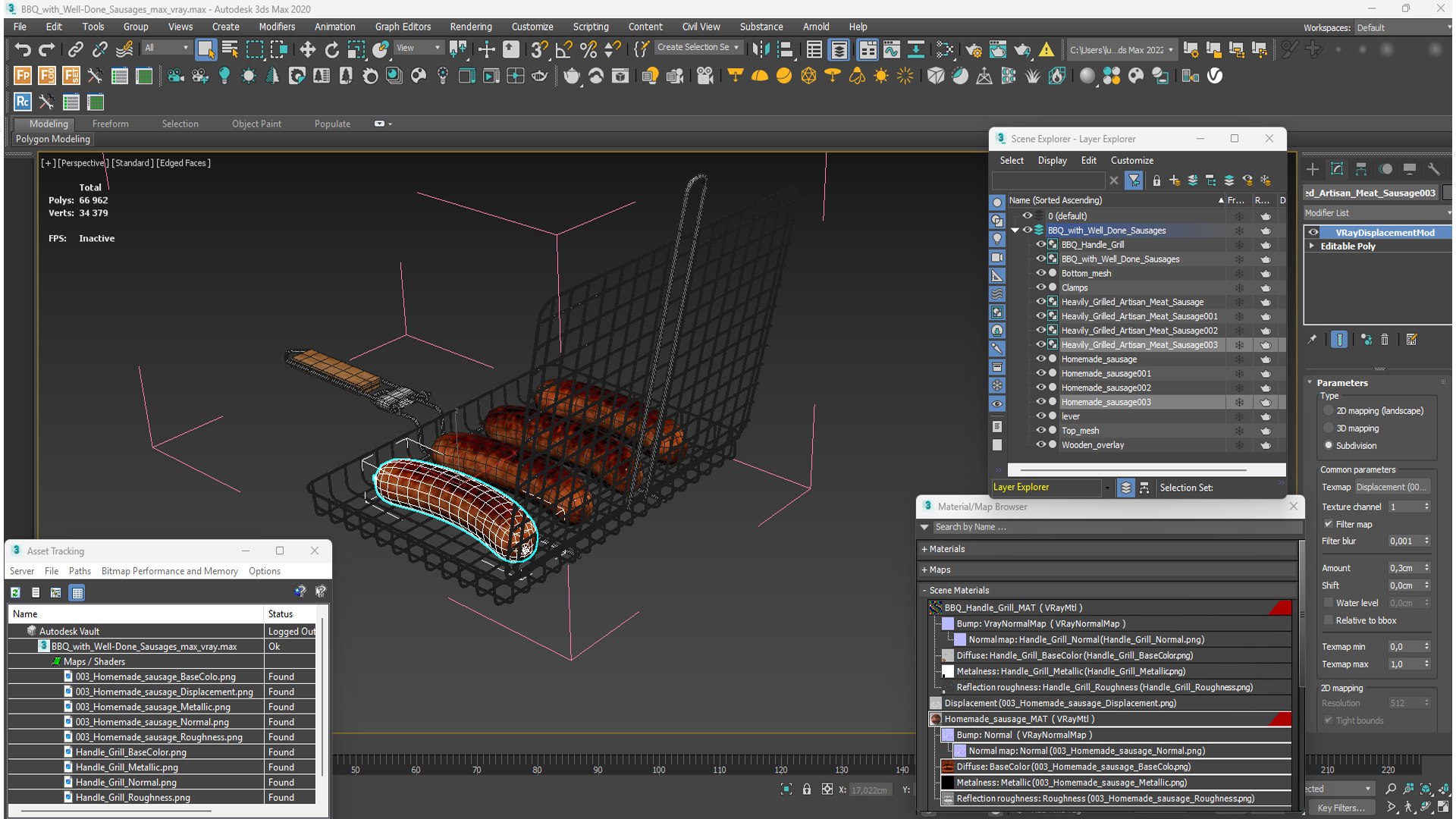This screenshot has height=819, width=1456.
Task: Collapse the BBQ_with_Well_Done_Sausages layer
Action: tap(1015, 231)
